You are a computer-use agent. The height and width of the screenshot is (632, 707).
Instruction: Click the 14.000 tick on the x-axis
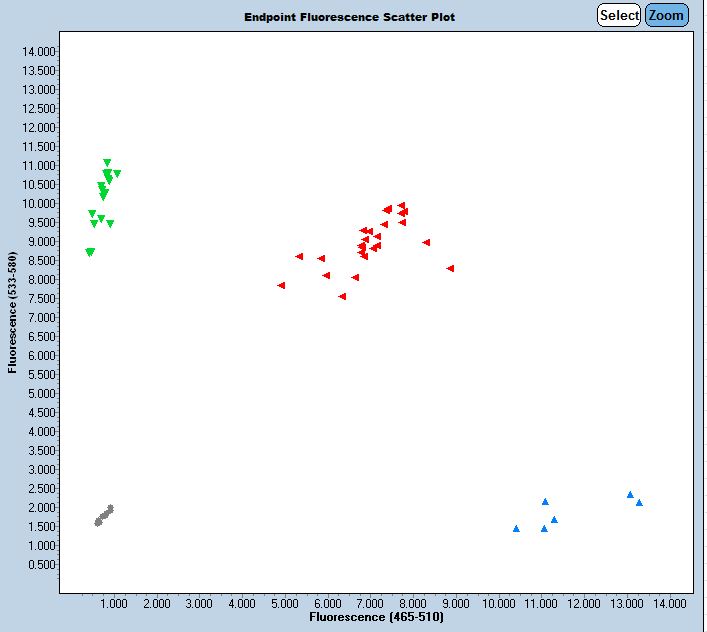[669, 604]
